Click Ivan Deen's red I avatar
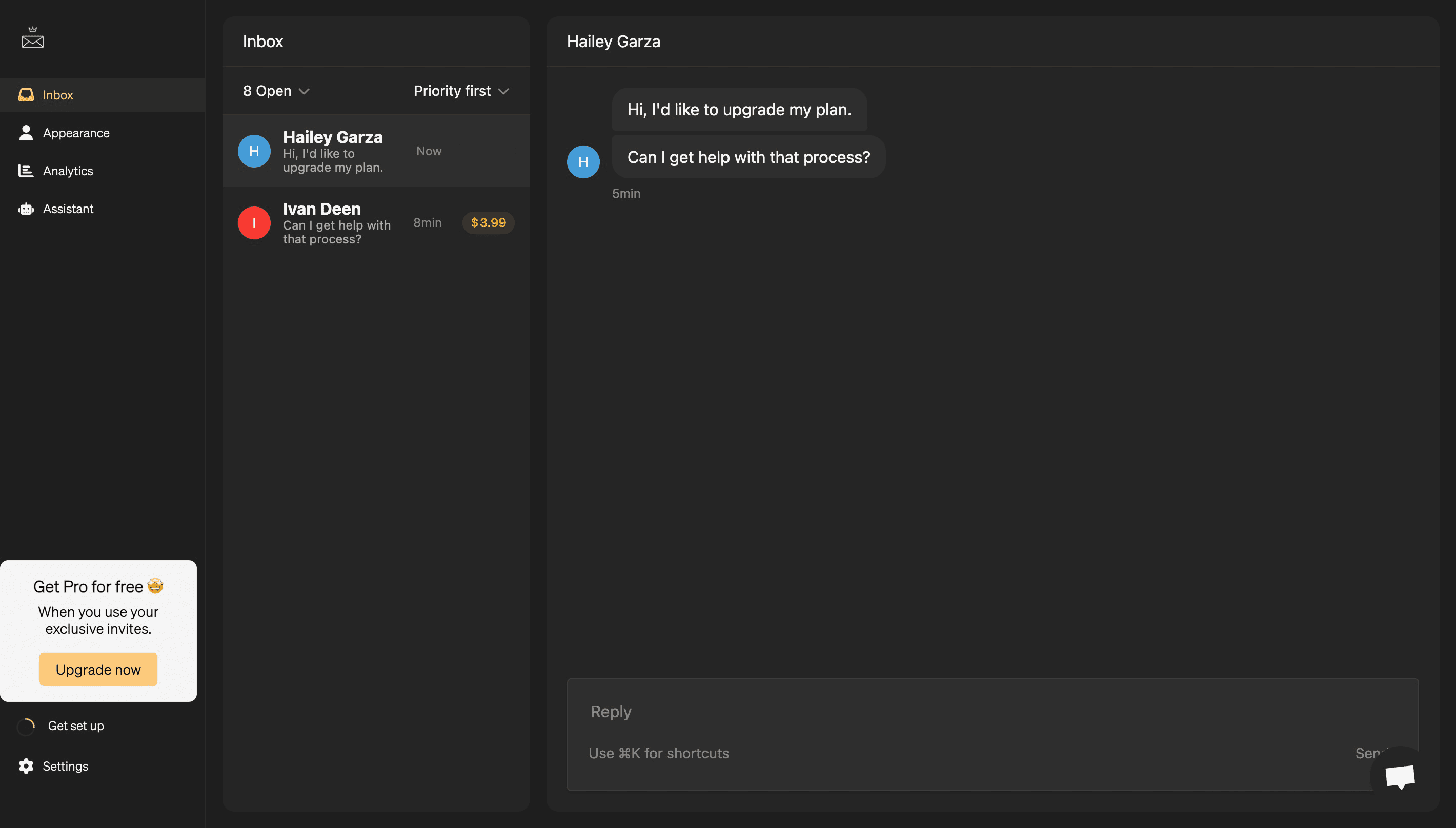The width and height of the screenshot is (1456, 828). point(254,222)
